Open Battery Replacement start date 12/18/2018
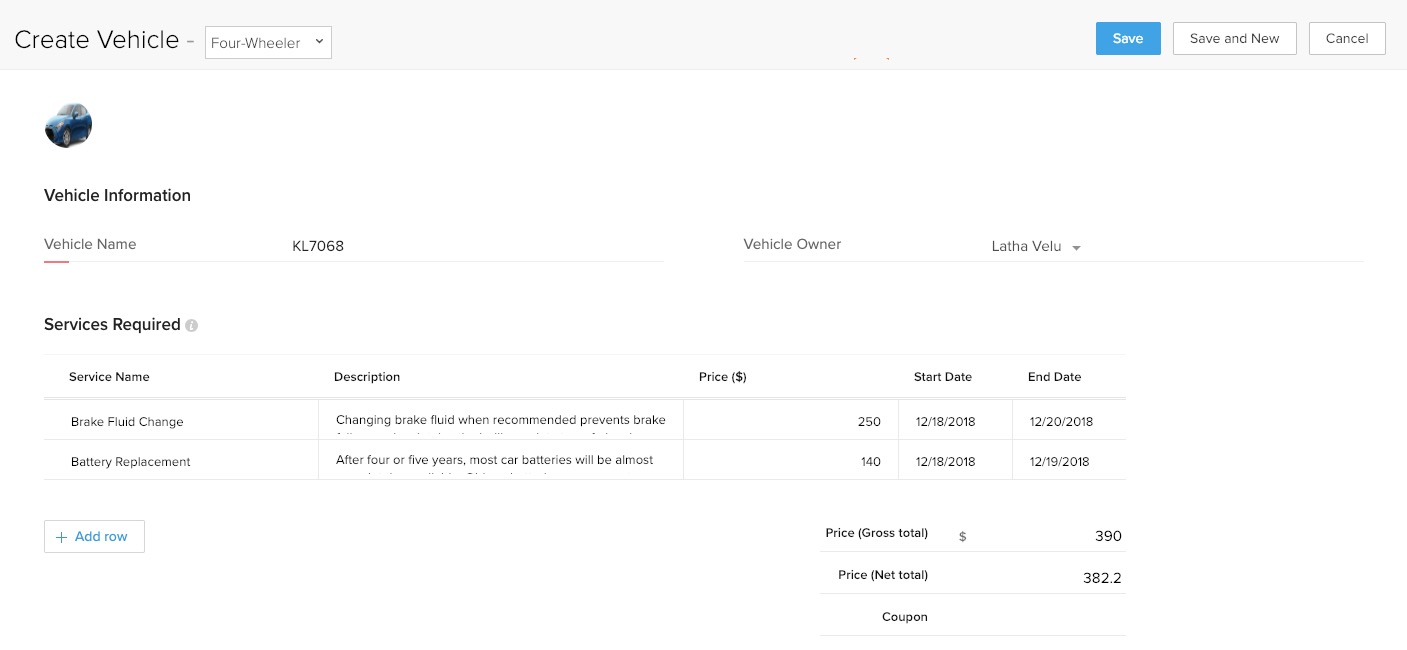 (945, 462)
